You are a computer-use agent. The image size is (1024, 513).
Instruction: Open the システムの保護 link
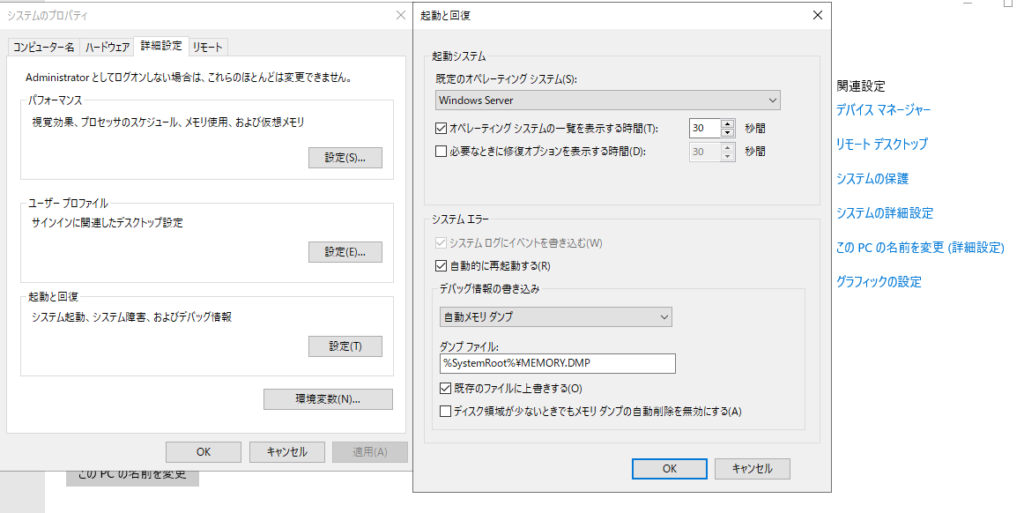coord(872,179)
